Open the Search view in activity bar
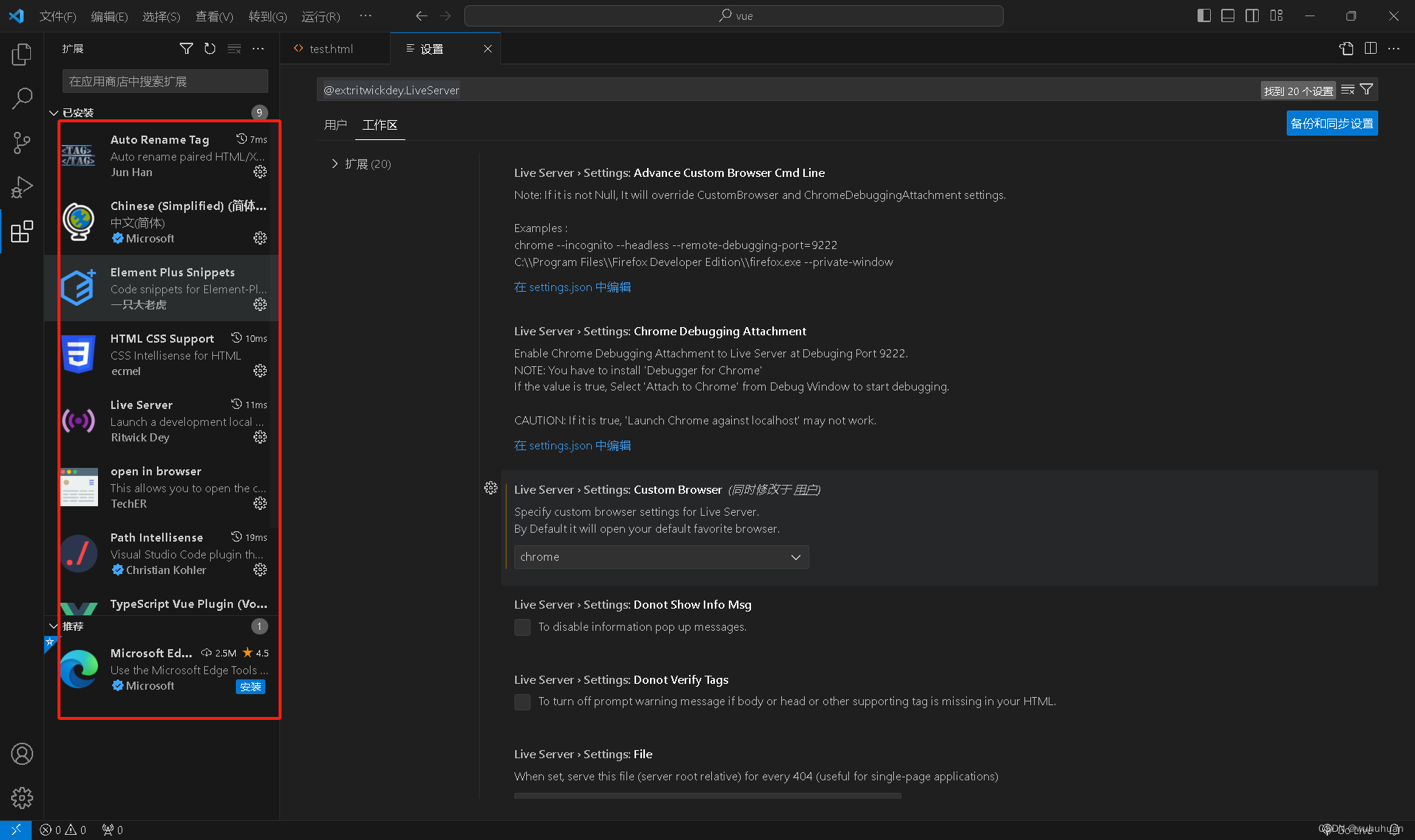Image resolution: width=1415 pixels, height=840 pixels. click(22, 98)
